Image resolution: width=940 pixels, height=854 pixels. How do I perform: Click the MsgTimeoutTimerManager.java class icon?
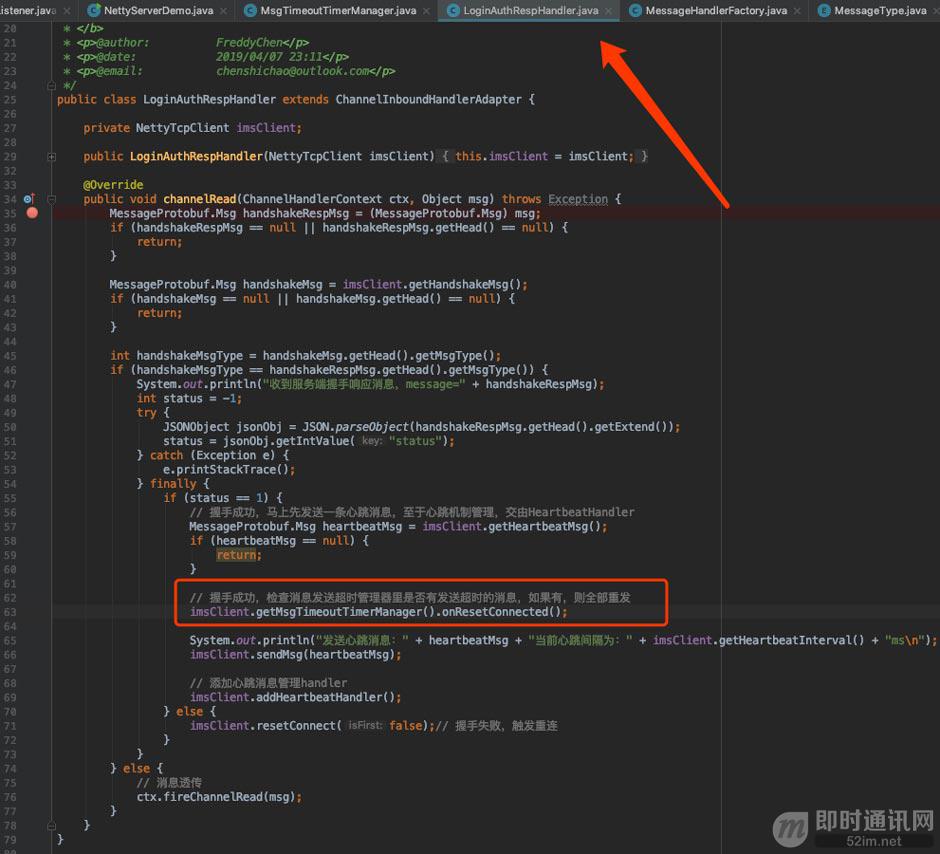pyautogui.click(x=251, y=10)
